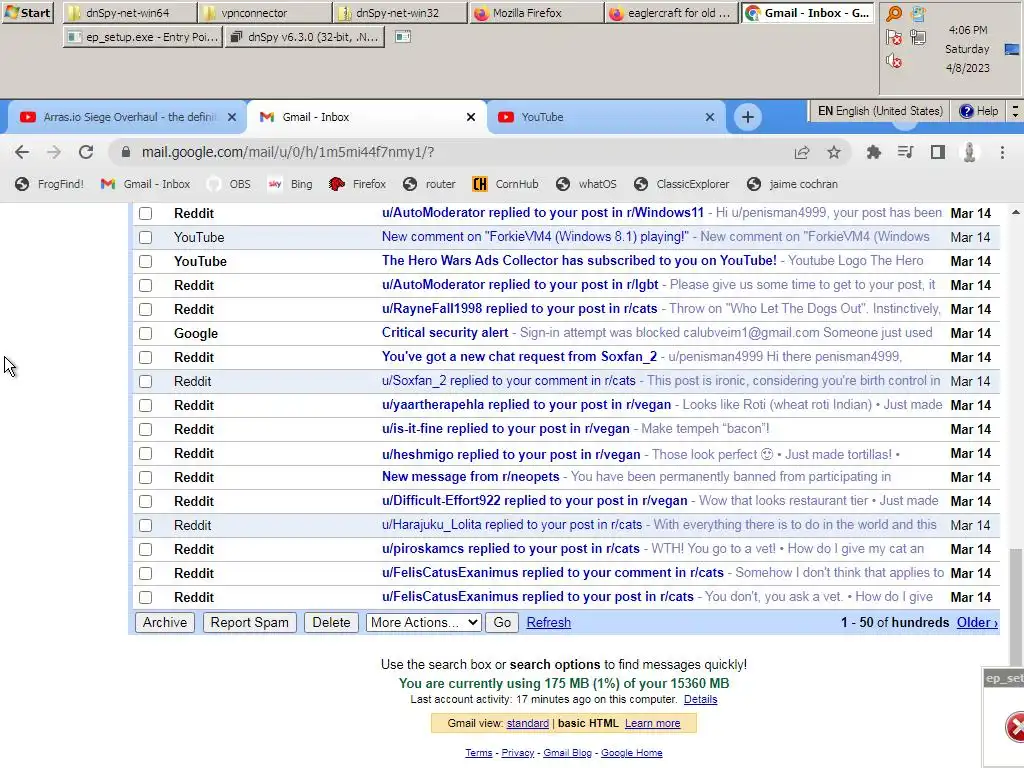Check the u/piroskamcs reply email checkbox
The image size is (1024, 768).
click(x=146, y=549)
